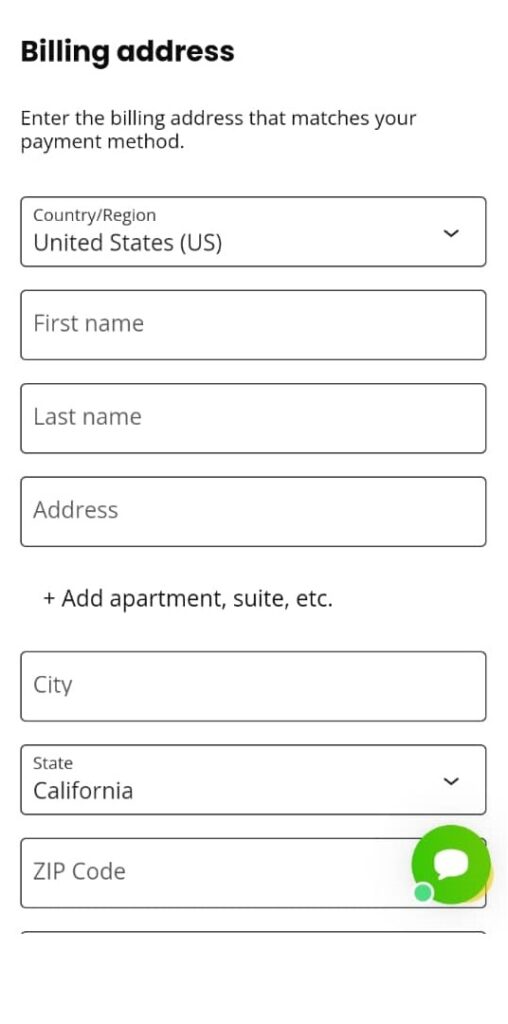Click the Country/Region chevron arrow
The width and height of the screenshot is (508, 1024).
pyautogui.click(x=451, y=233)
